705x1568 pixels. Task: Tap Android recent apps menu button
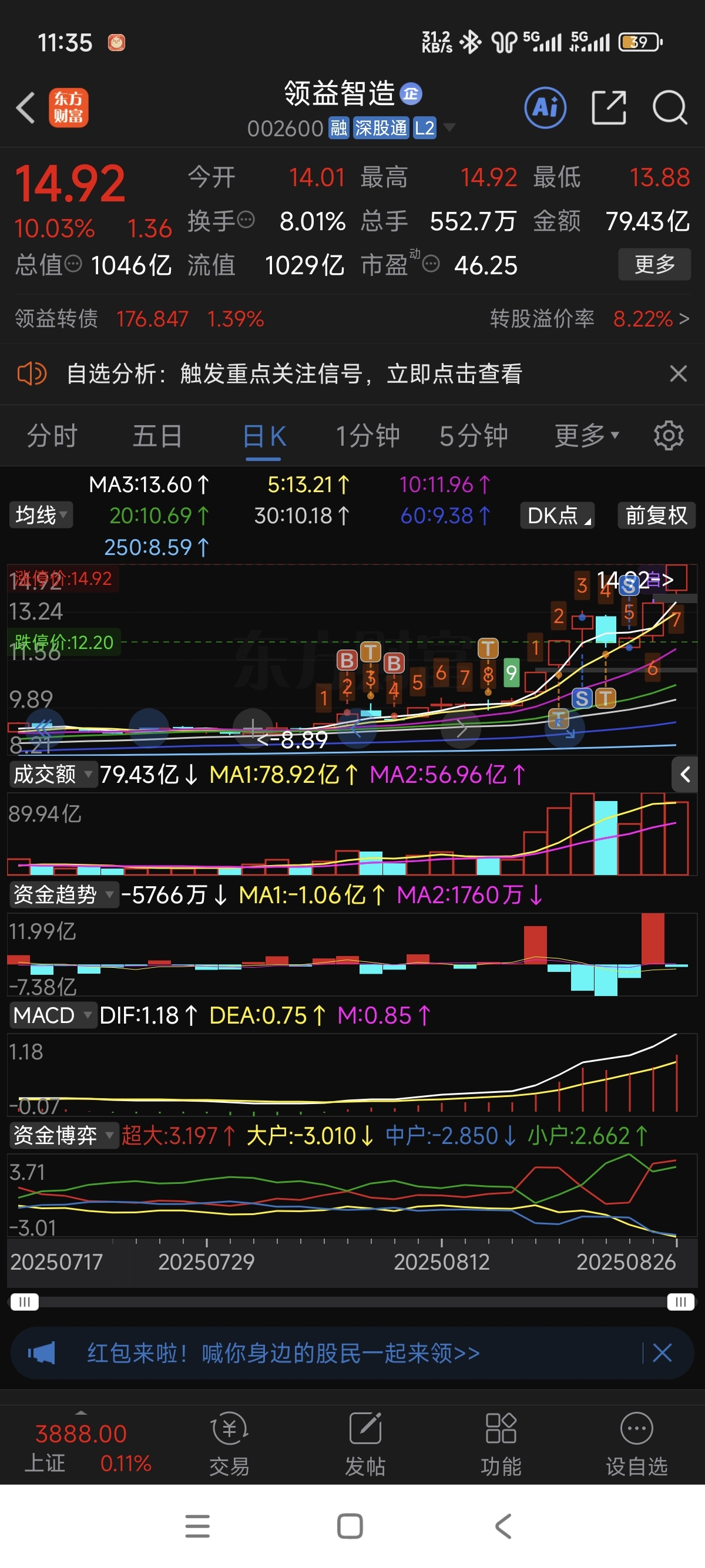[197, 1526]
